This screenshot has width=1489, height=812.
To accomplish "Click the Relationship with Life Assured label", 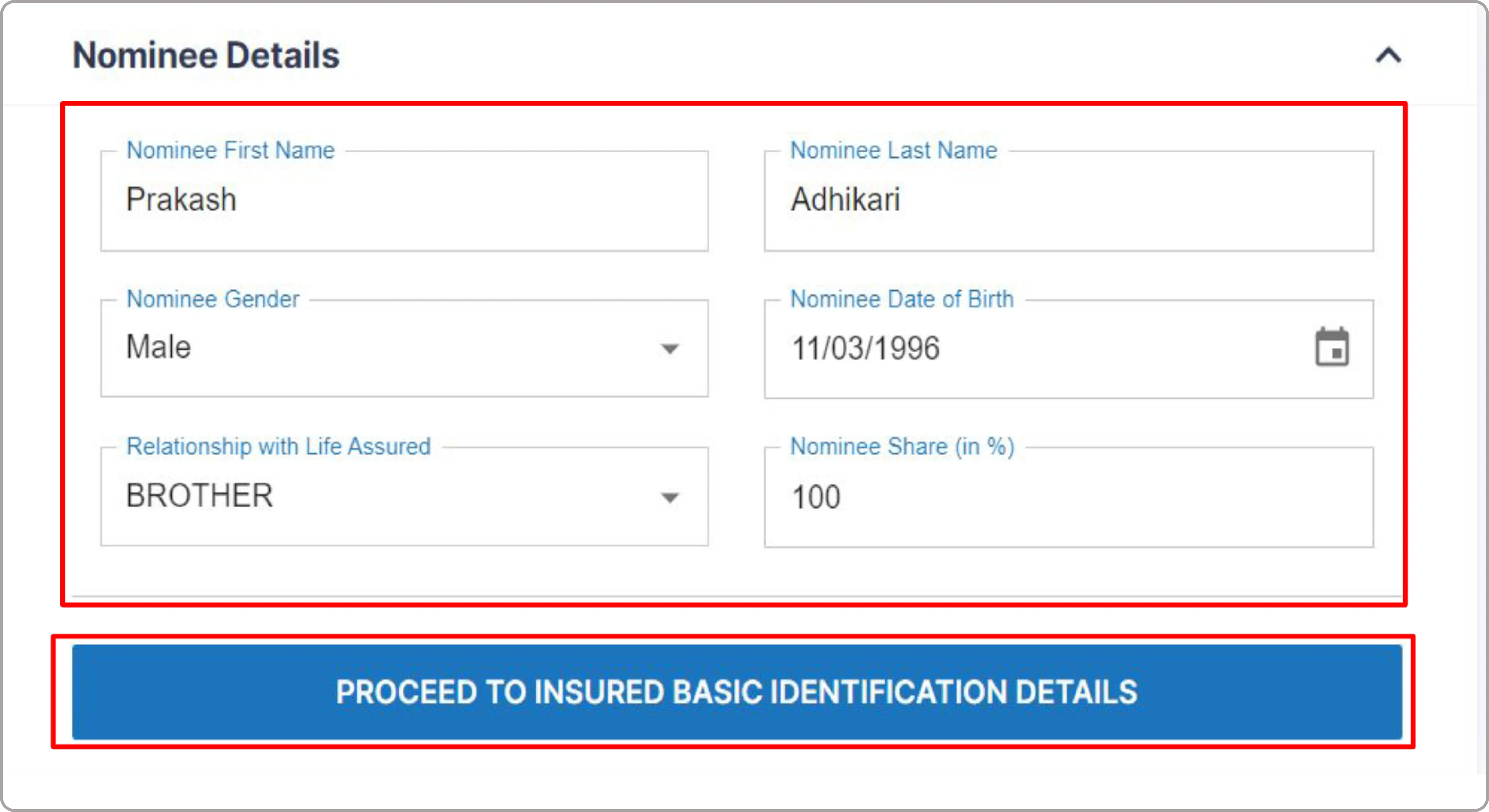I will pyautogui.click(x=278, y=447).
